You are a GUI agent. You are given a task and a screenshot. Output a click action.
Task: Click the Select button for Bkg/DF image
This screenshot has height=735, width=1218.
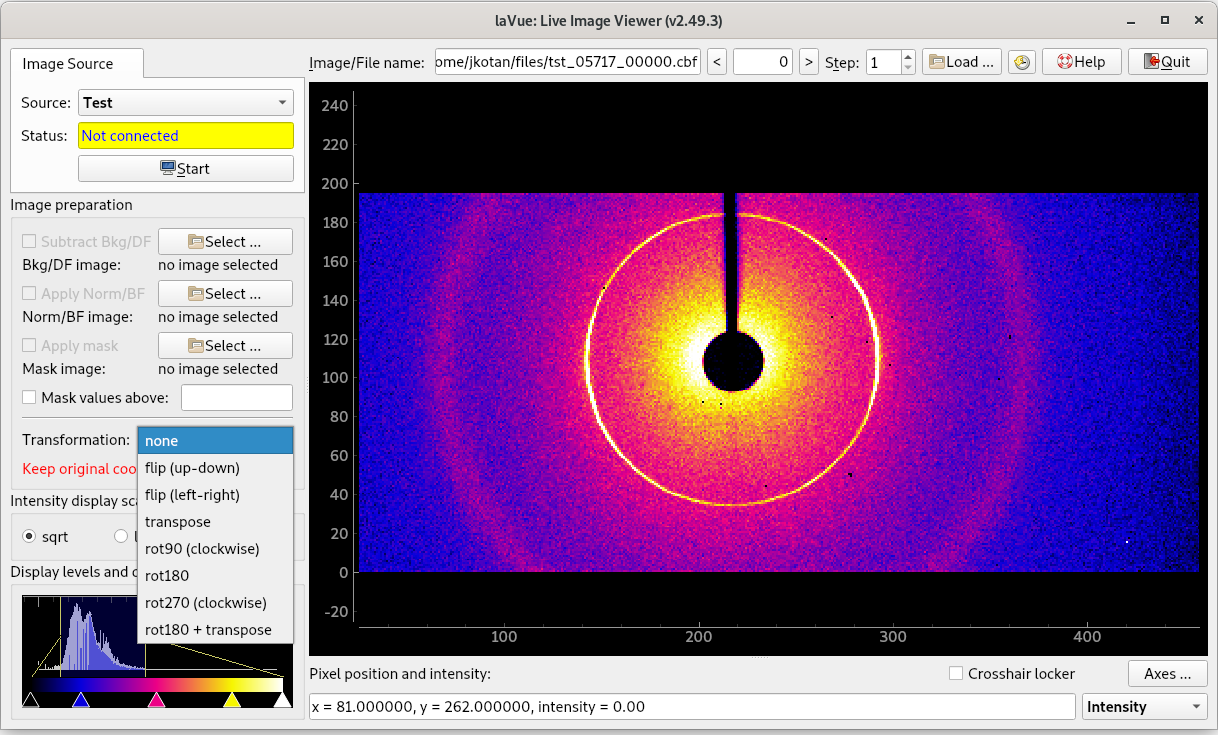(225, 241)
